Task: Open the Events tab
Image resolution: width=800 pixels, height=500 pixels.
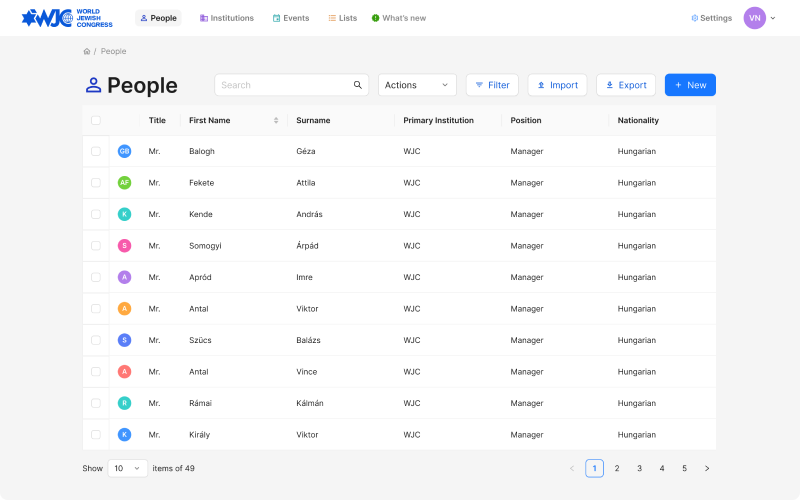Action: [291, 18]
